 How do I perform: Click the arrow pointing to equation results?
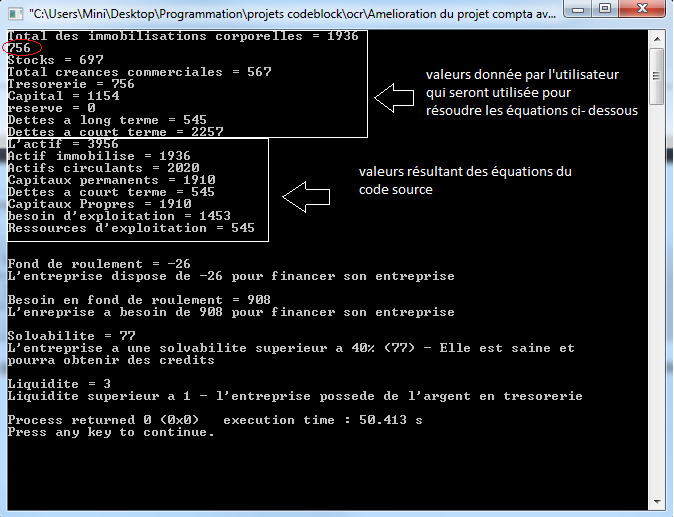pos(306,197)
